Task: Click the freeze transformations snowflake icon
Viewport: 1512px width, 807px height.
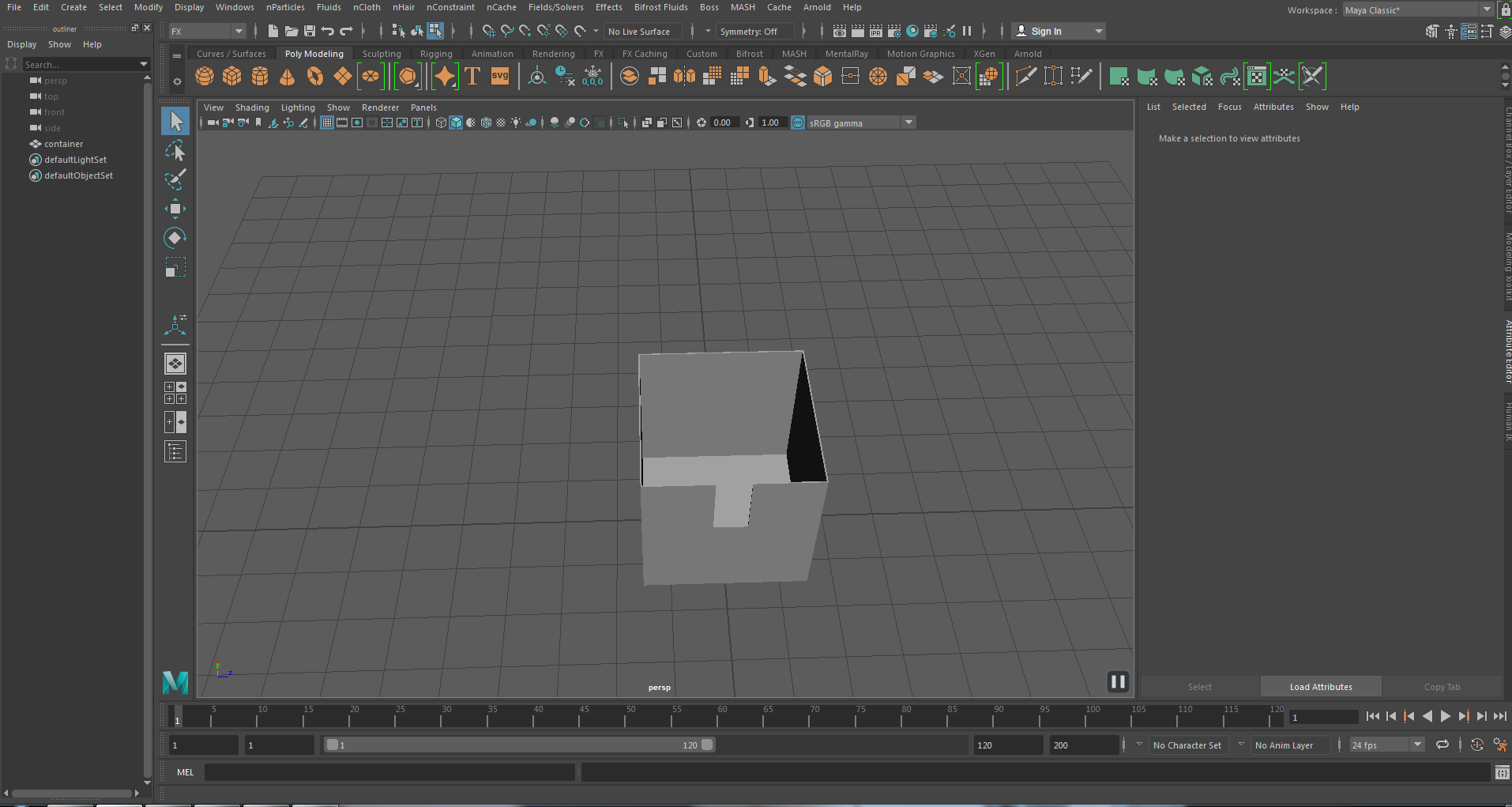Action: pos(592,77)
